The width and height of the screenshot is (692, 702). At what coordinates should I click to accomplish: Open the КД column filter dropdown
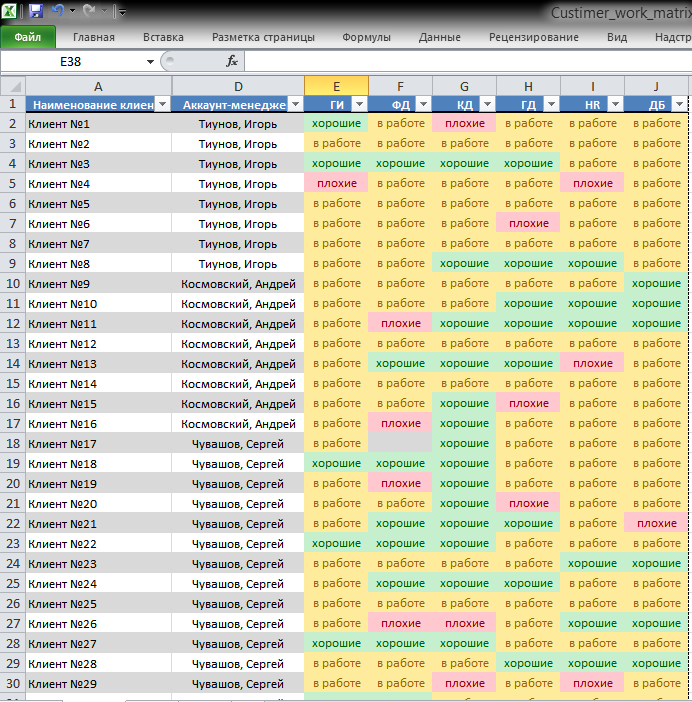[x=487, y=104]
